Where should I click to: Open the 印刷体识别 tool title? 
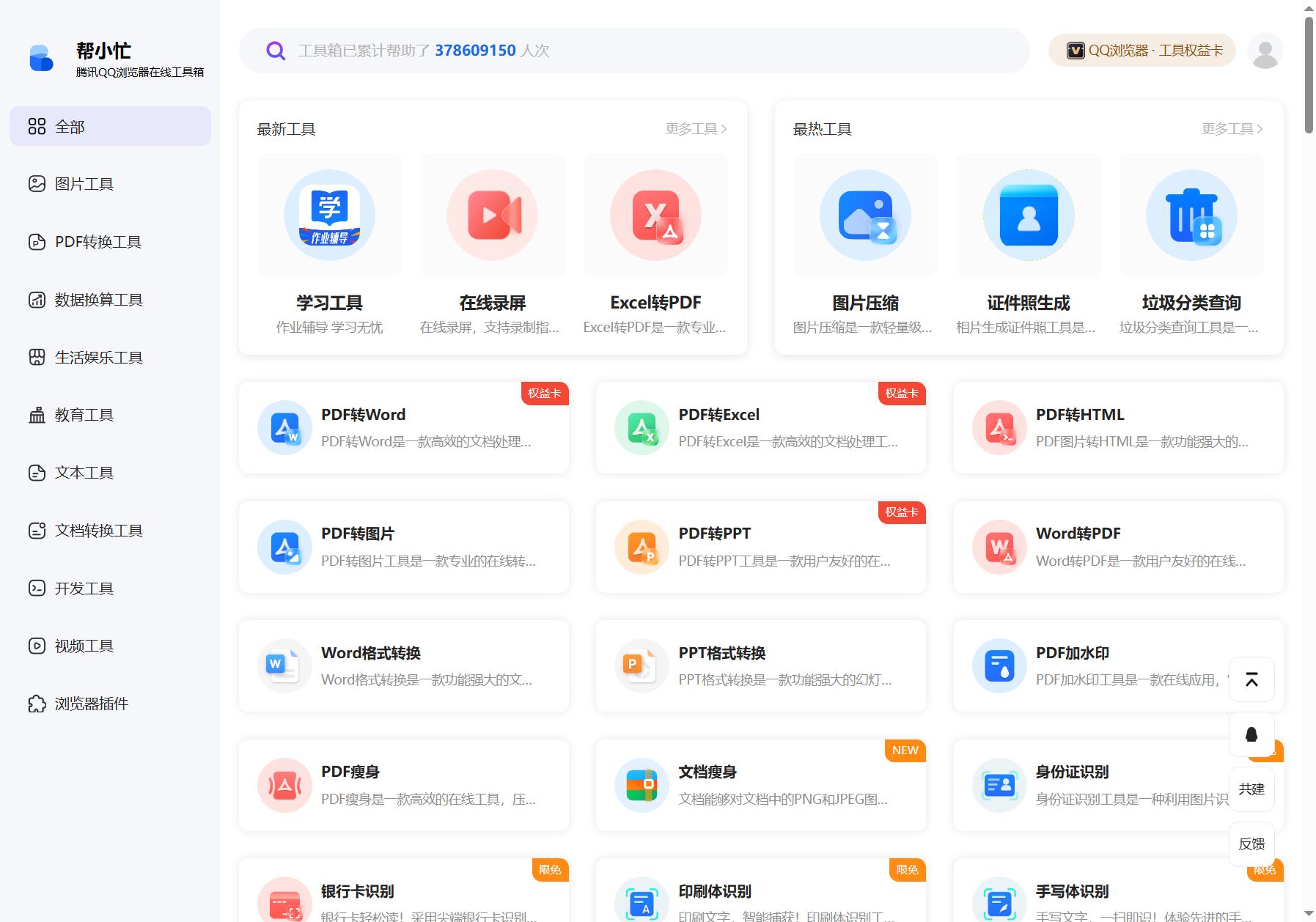point(715,891)
